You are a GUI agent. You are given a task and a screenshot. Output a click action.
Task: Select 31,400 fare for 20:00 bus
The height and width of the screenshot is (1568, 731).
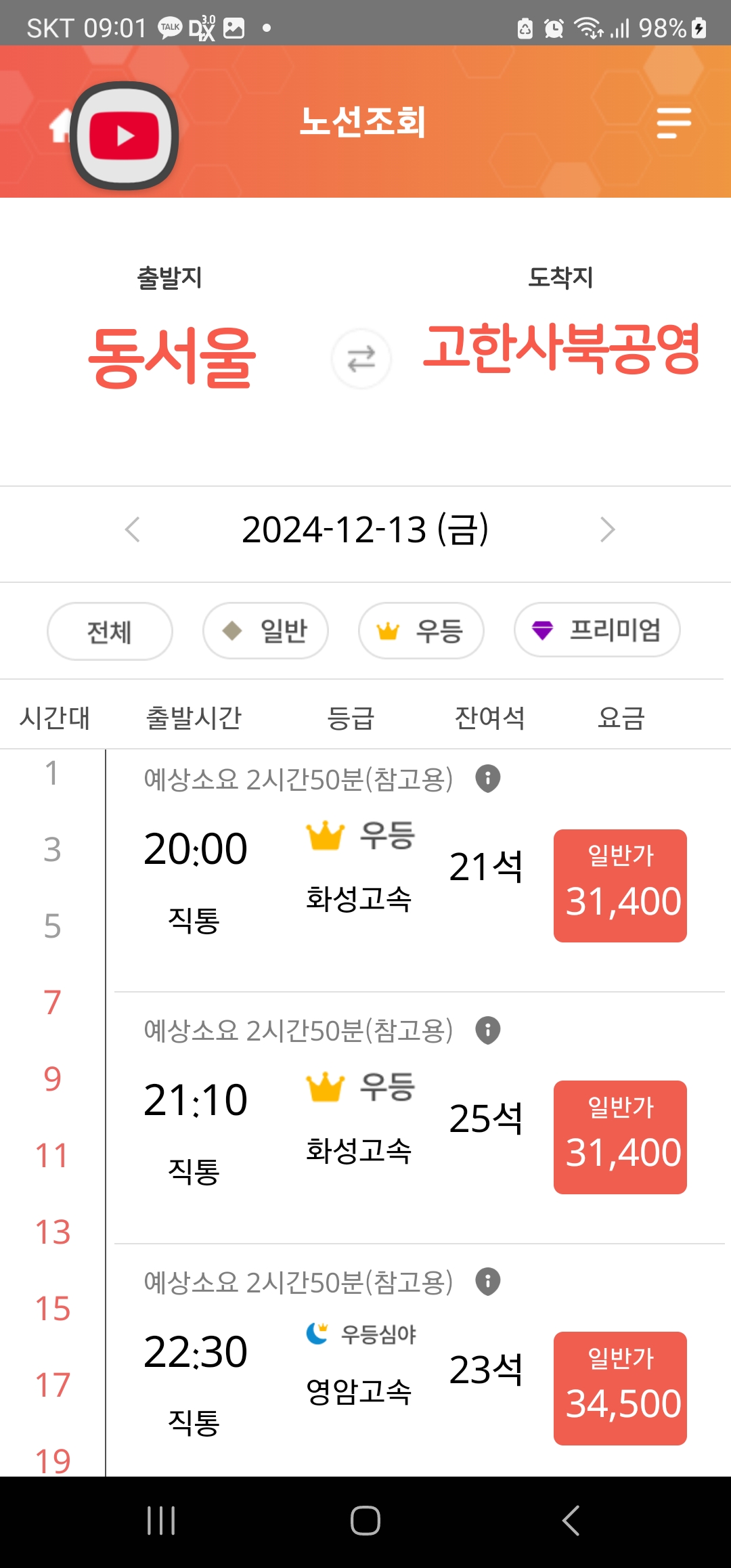click(620, 886)
